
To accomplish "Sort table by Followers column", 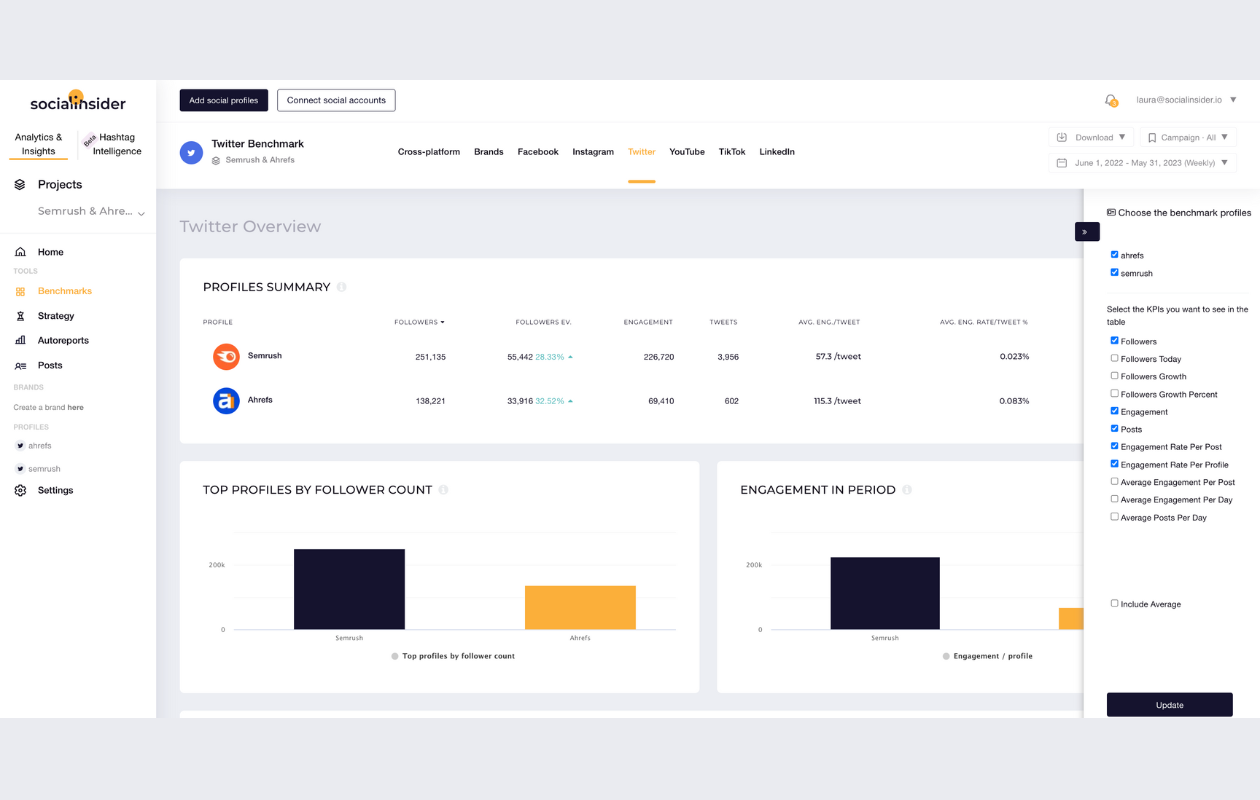I will pyautogui.click(x=419, y=322).
